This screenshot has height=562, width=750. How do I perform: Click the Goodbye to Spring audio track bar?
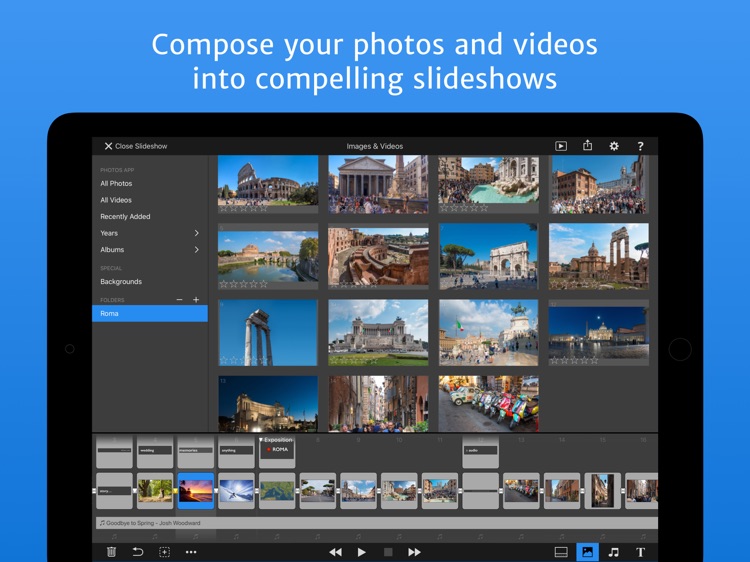[x=376, y=523]
